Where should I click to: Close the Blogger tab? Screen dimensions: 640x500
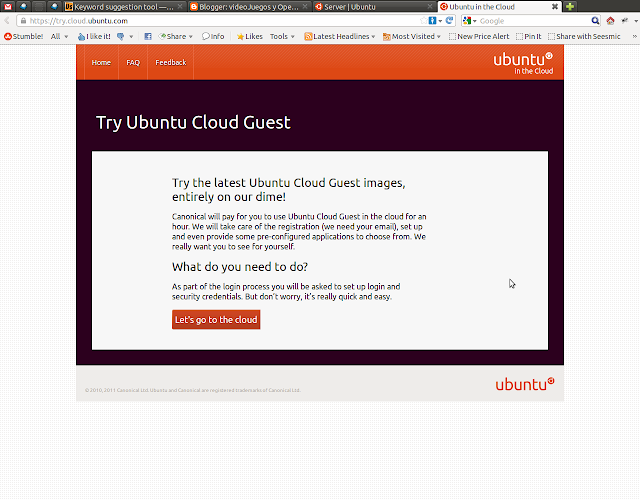304,7
